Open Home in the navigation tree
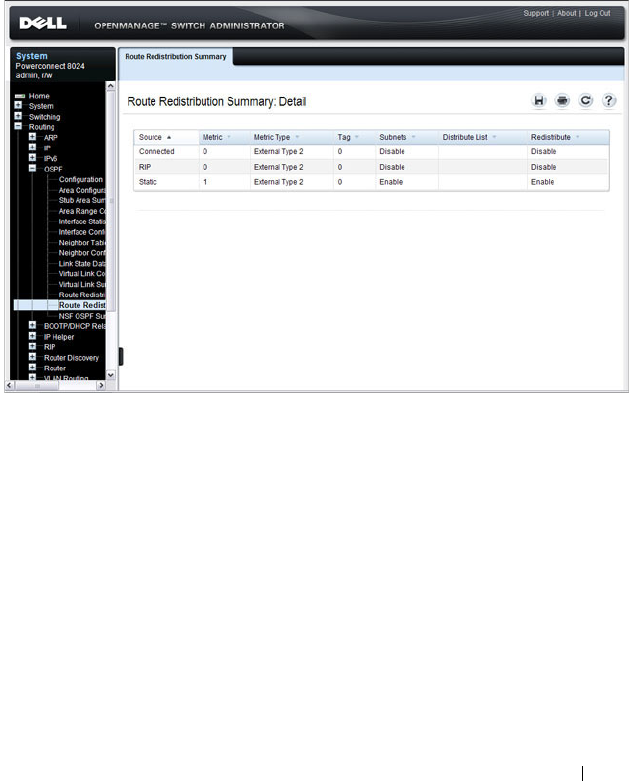 click(x=39, y=96)
